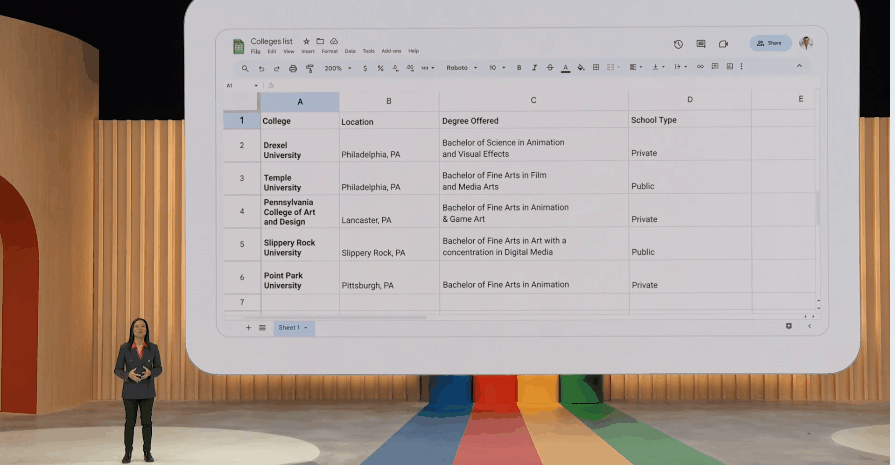Open the text wrapping dropdown
The height and width of the screenshot is (465, 895).
click(x=680, y=67)
